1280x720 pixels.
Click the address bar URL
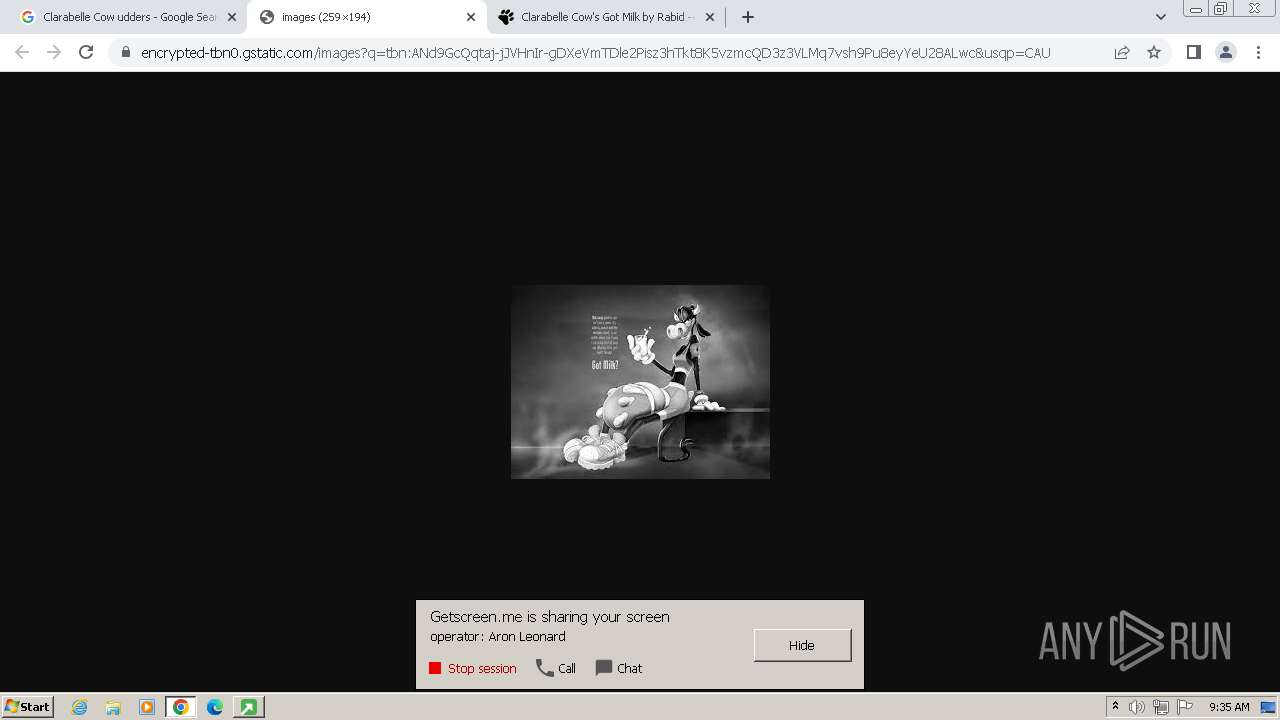(596, 53)
